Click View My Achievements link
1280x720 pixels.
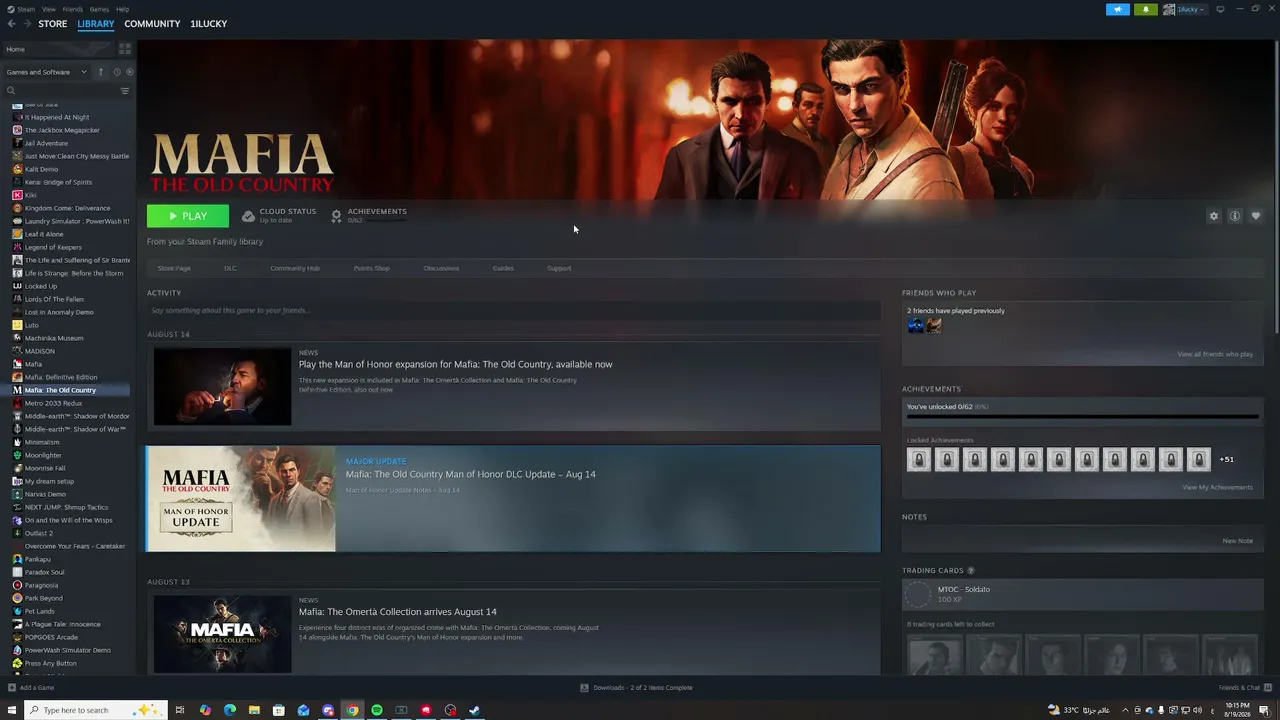click(x=1217, y=487)
